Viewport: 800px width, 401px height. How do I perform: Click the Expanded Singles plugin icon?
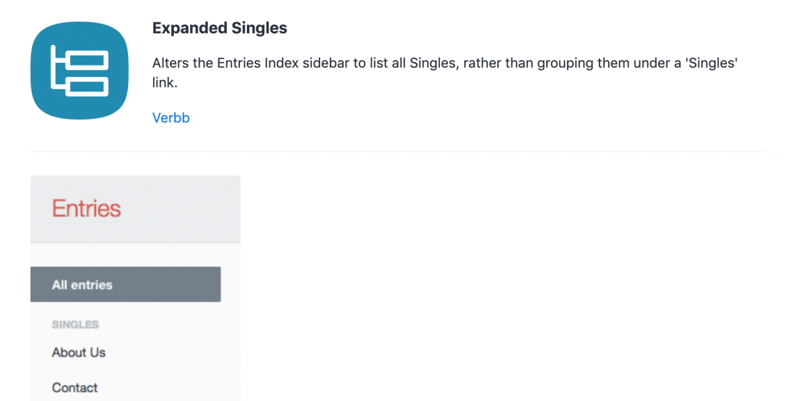(x=80, y=71)
